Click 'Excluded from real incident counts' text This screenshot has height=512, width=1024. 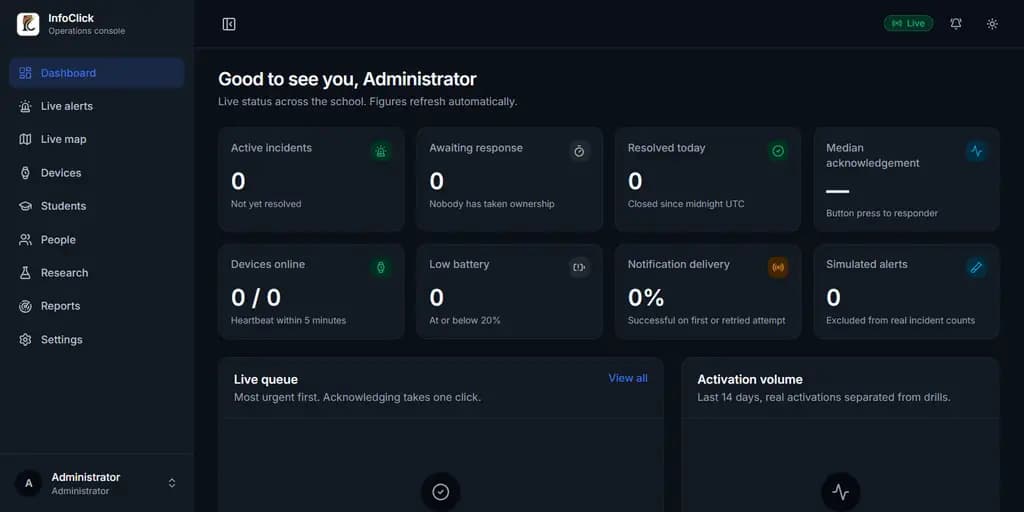pos(901,321)
